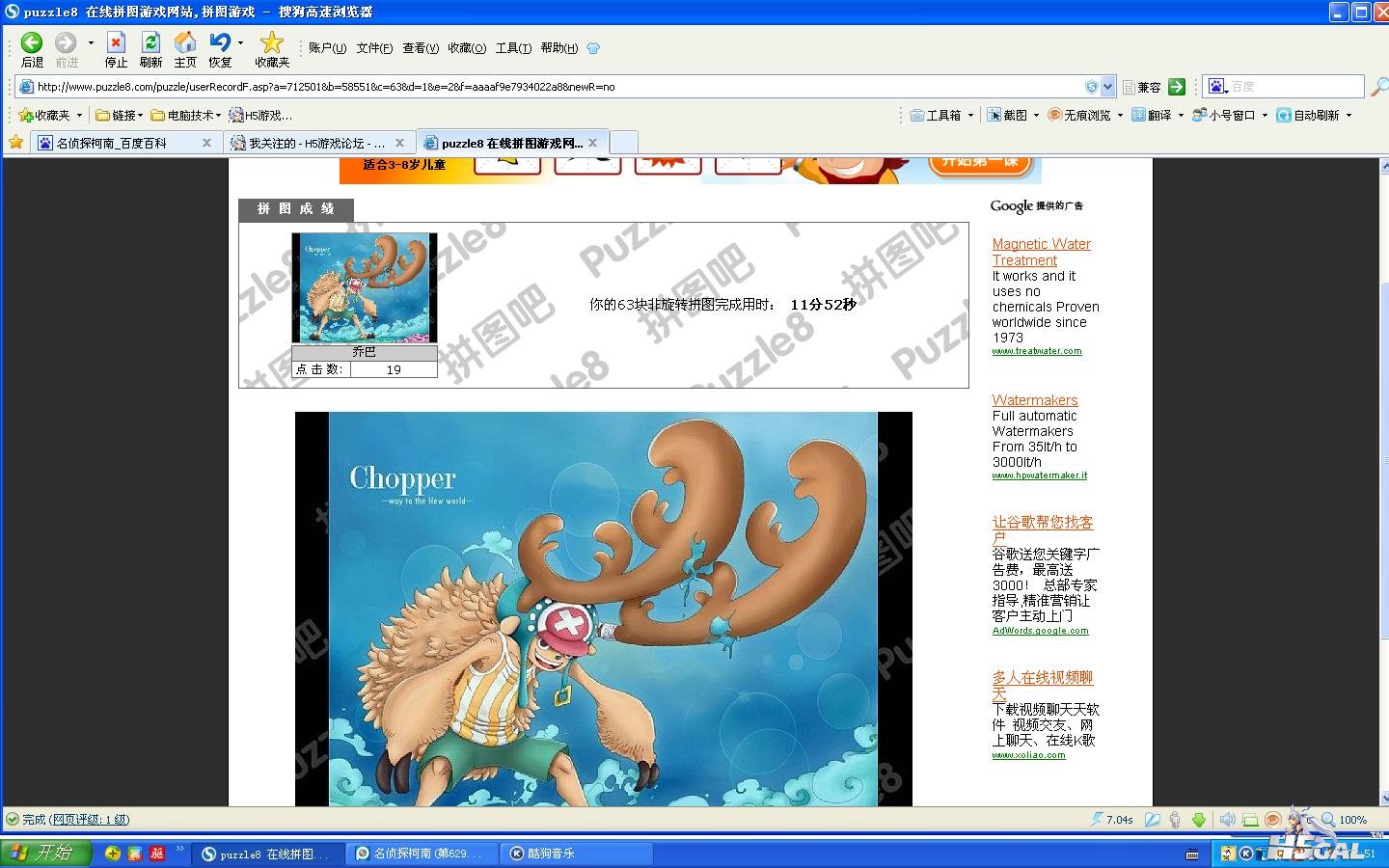Image resolution: width=1389 pixels, height=868 pixels.
Task: Open the Tools (工具) menu
Action: (513, 47)
